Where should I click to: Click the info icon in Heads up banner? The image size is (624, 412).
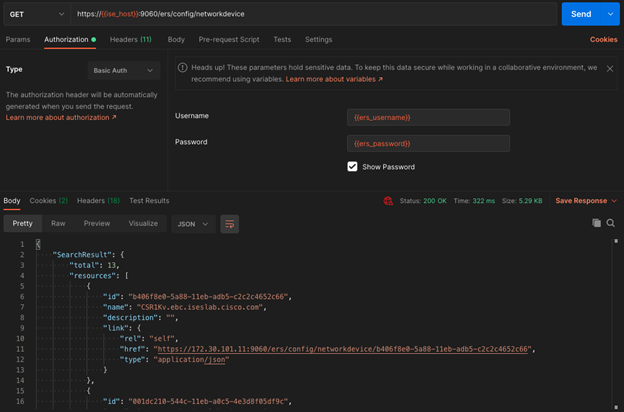(182, 68)
